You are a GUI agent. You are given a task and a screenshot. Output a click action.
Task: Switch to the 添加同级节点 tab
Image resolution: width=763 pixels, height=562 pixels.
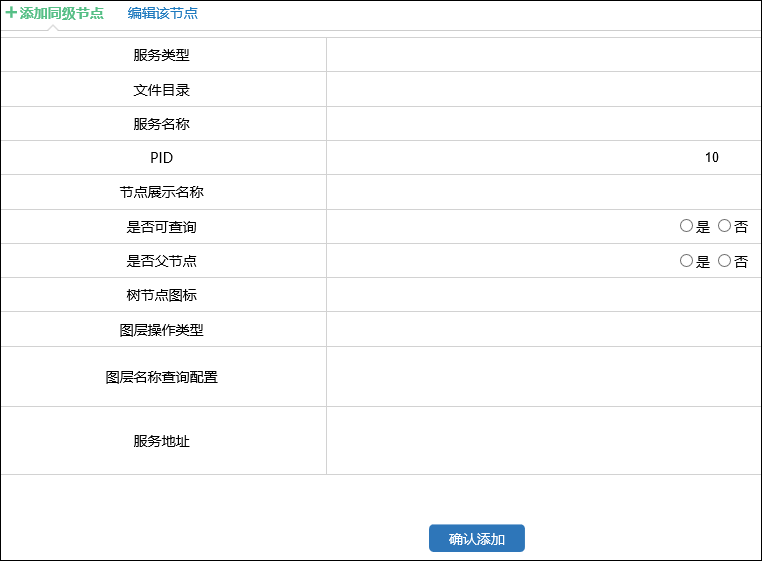61,14
